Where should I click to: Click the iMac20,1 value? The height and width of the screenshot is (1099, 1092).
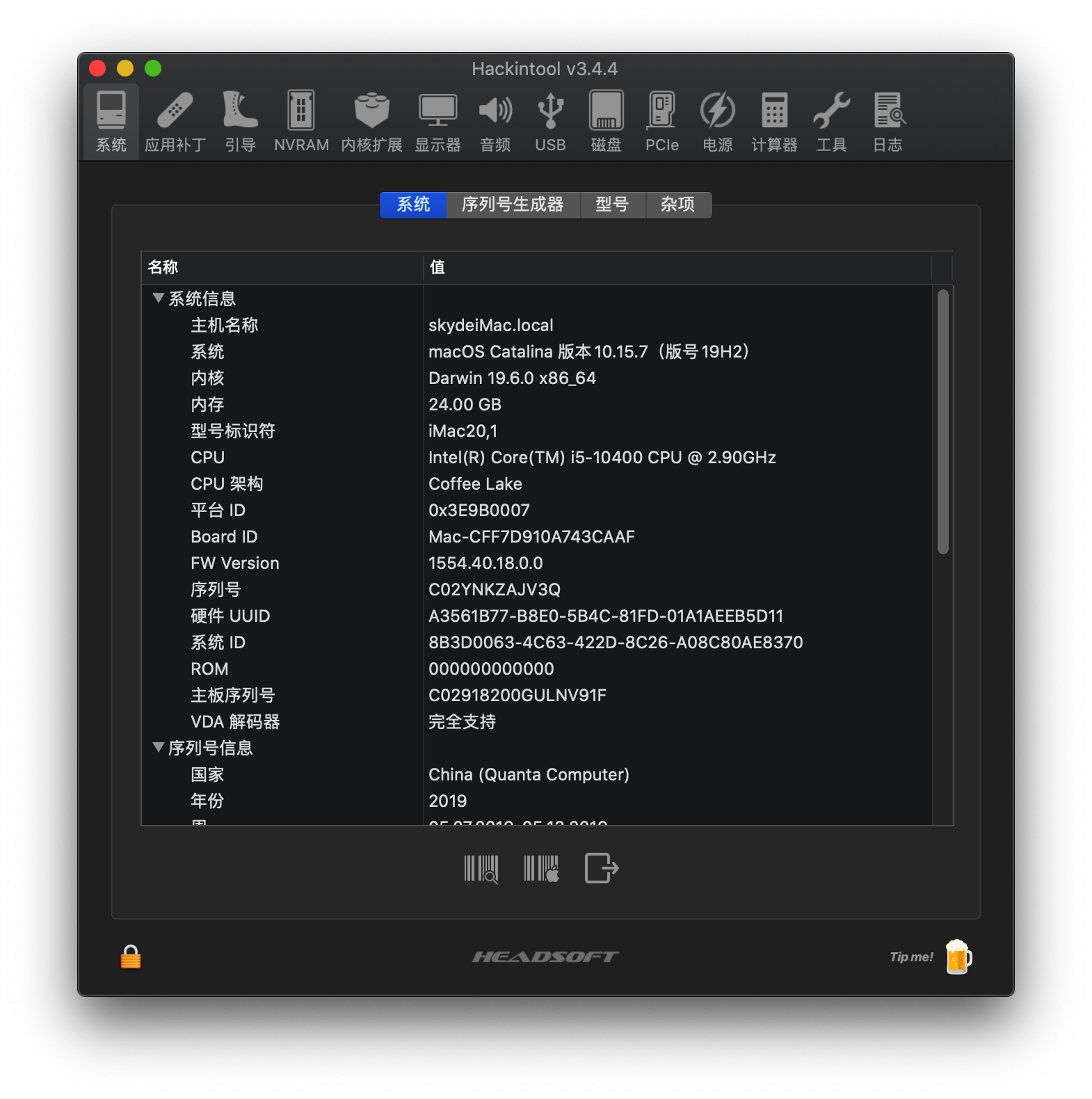pyautogui.click(x=463, y=431)
